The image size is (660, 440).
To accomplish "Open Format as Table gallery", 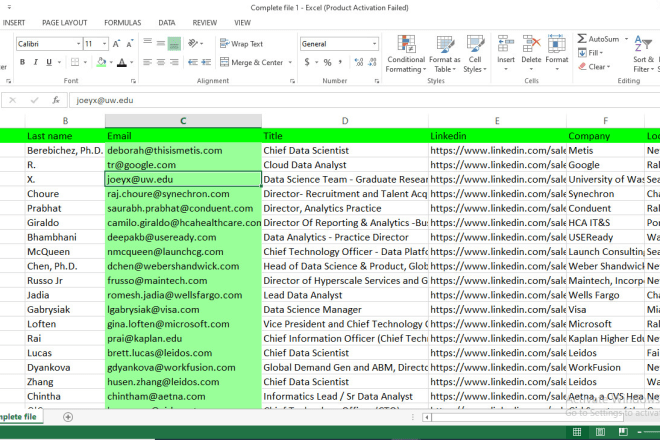I will tap(444, 54).
